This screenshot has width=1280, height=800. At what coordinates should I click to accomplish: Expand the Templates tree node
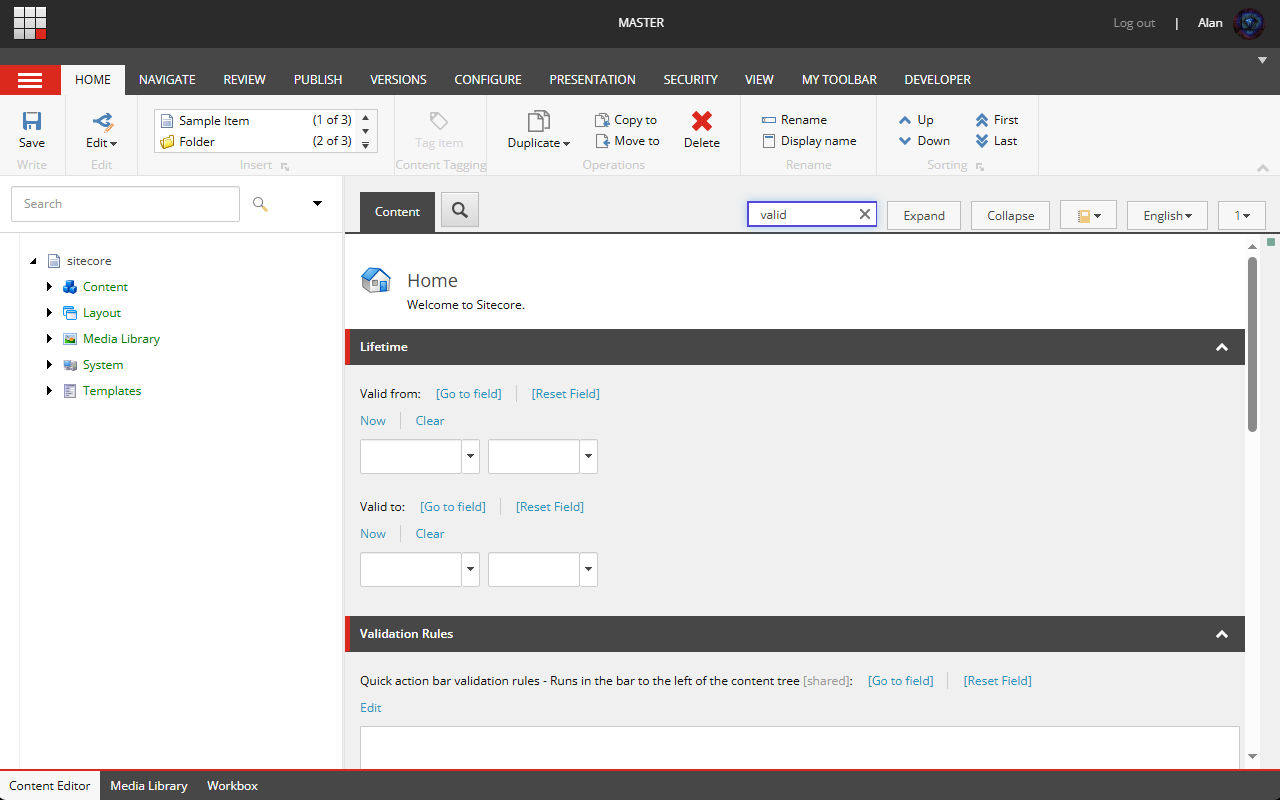click(x=49, y=391)
